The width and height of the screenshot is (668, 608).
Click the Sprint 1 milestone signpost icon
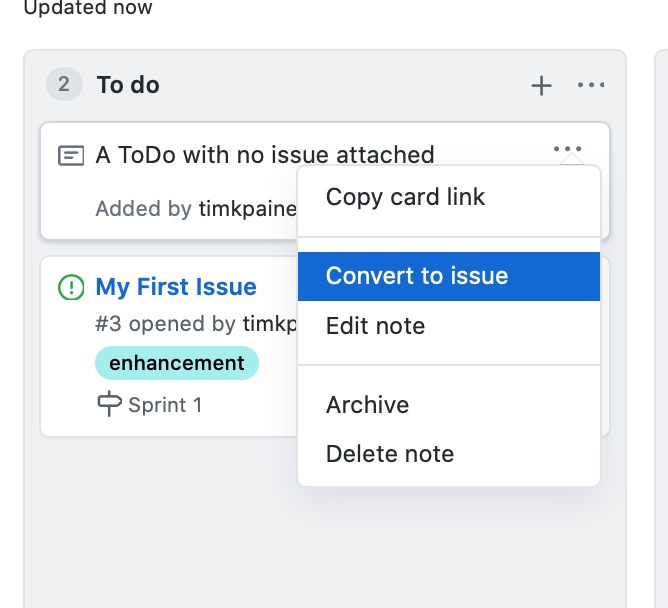click(x=109, y=403)
